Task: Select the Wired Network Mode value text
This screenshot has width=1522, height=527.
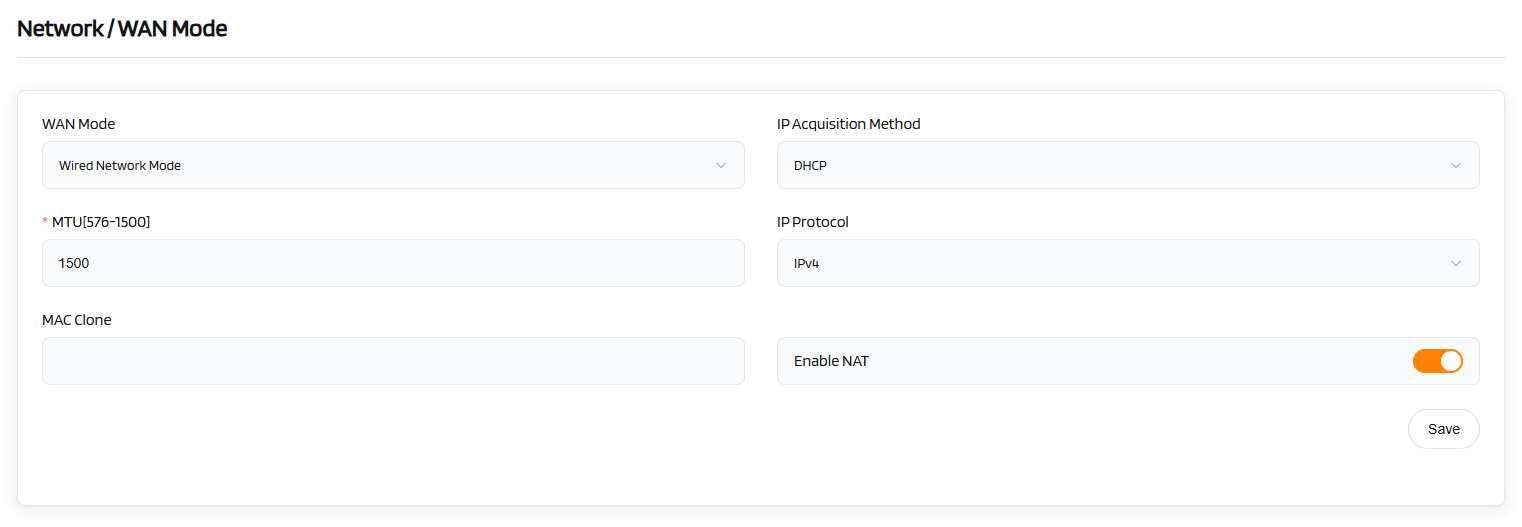Action: click(120, 166)
